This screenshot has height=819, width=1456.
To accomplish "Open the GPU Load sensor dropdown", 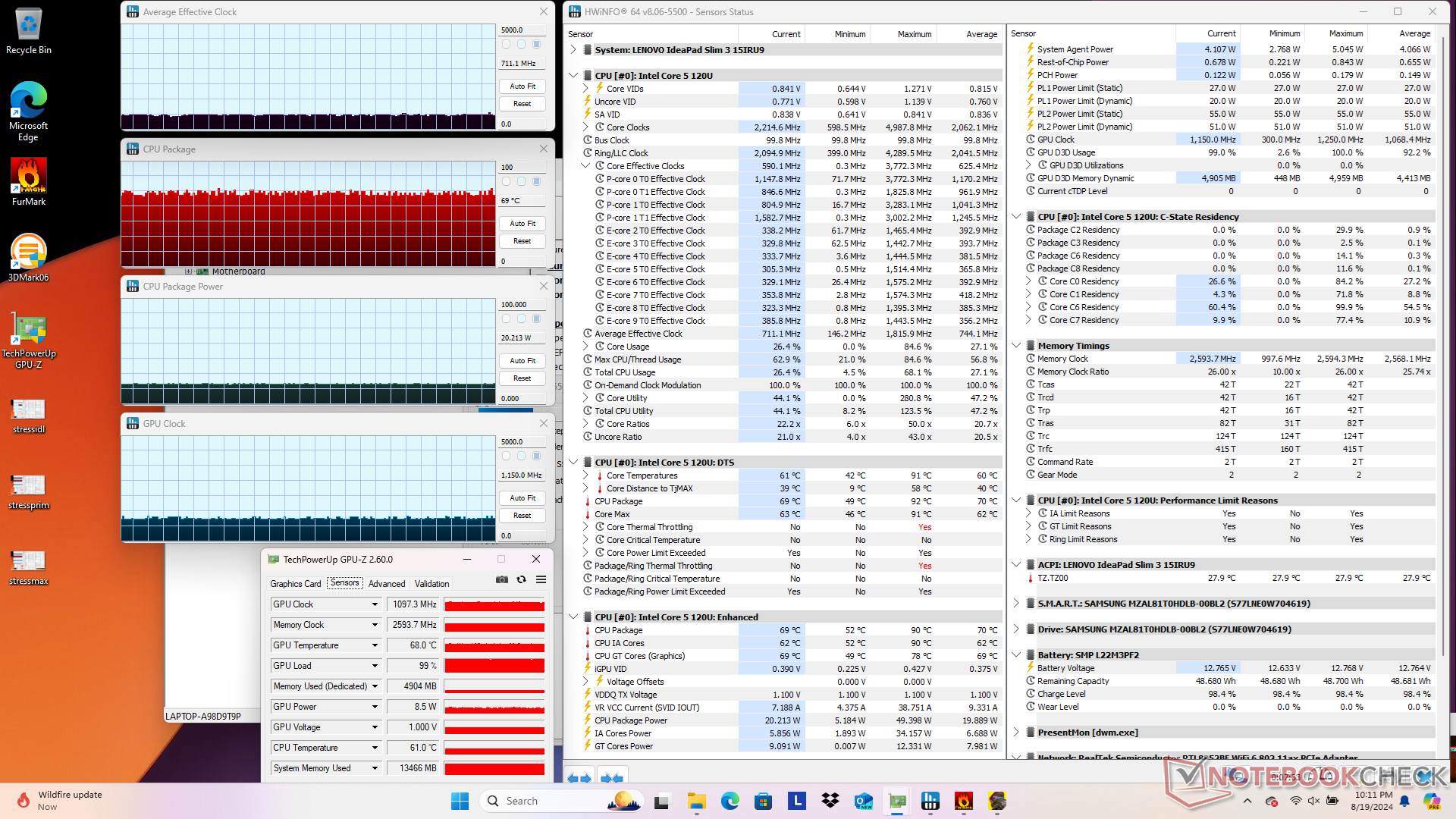I will click(x=375, y=666).
